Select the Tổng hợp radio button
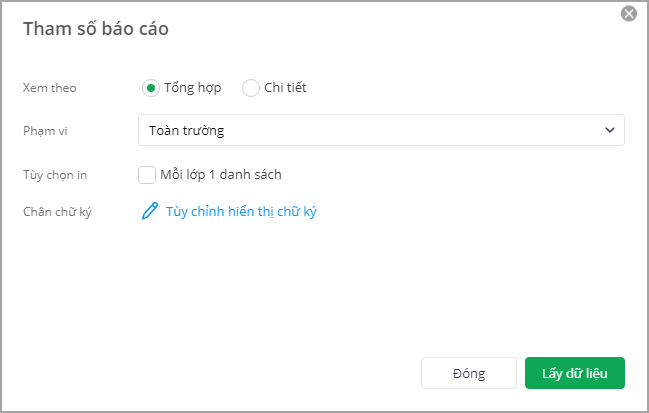Image resolution: width=649 pixels, height=413 pixels. pos(151,87)
